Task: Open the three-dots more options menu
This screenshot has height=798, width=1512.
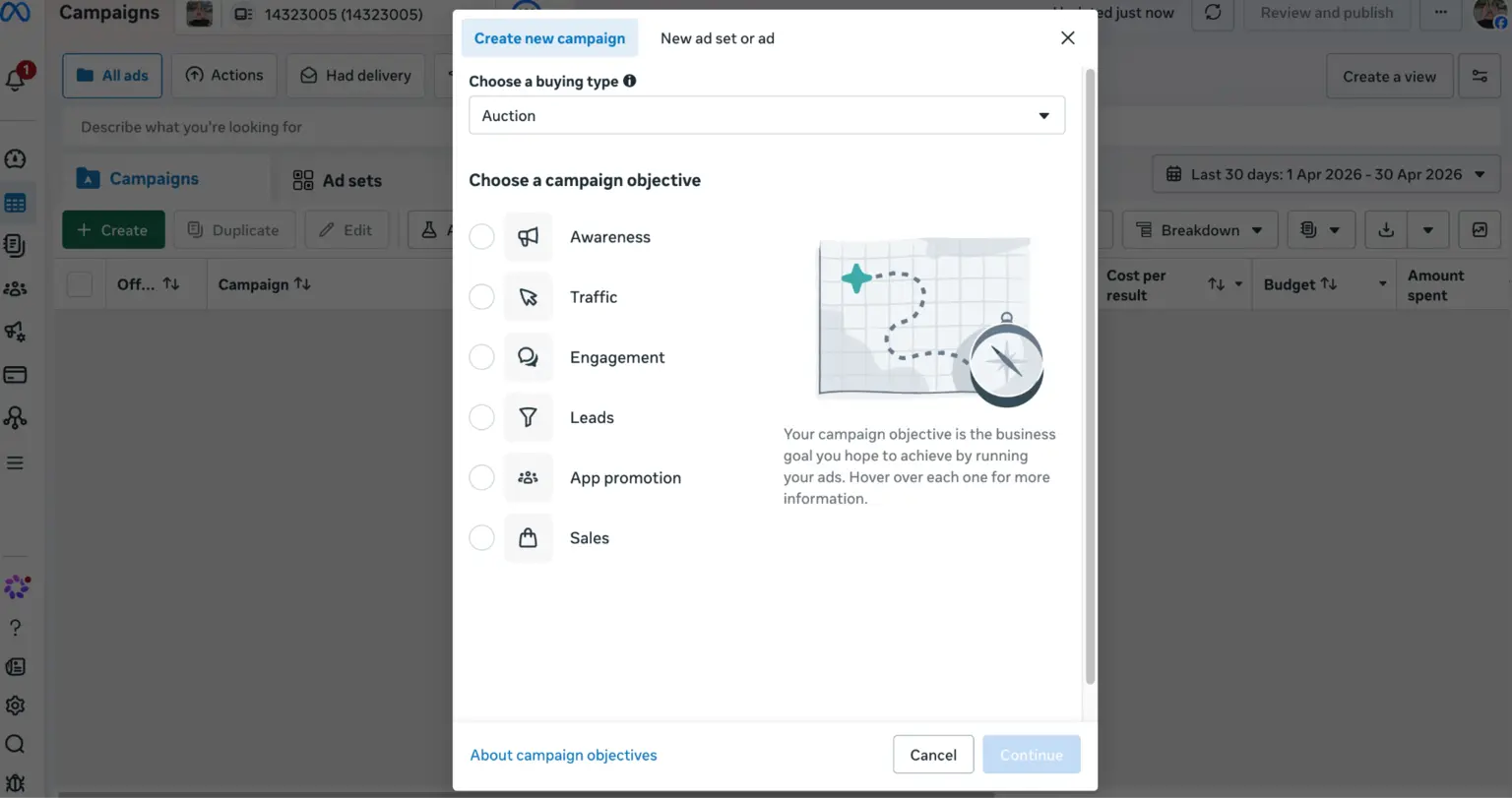Action: coord(1441,13)
